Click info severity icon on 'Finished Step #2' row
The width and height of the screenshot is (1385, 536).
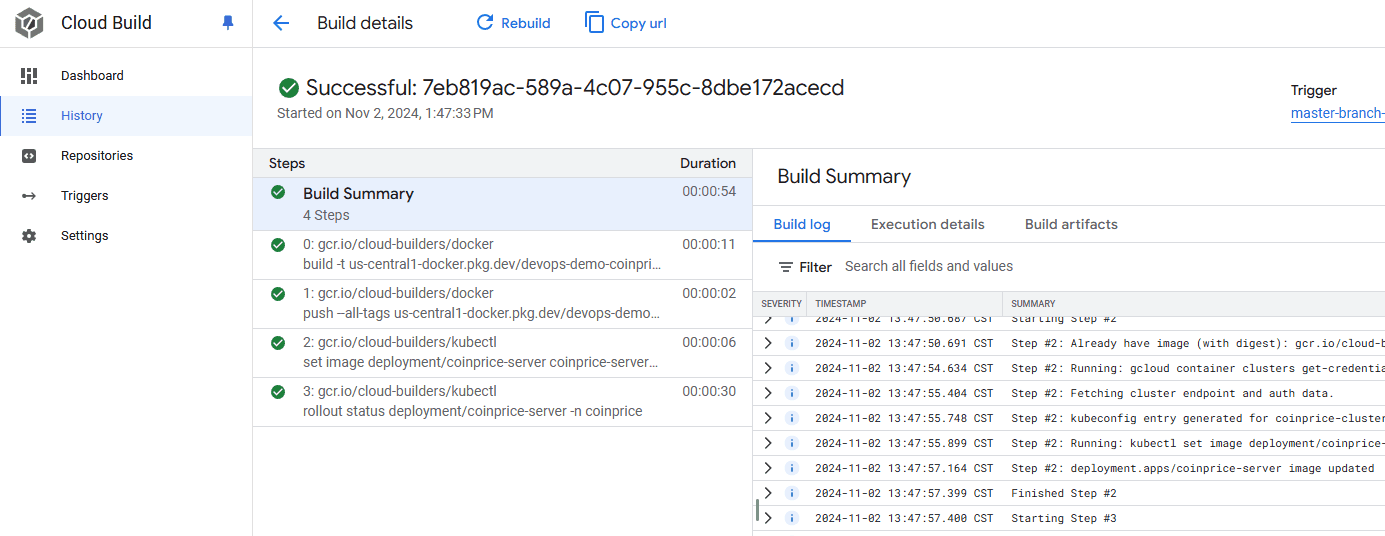[792, 493]
